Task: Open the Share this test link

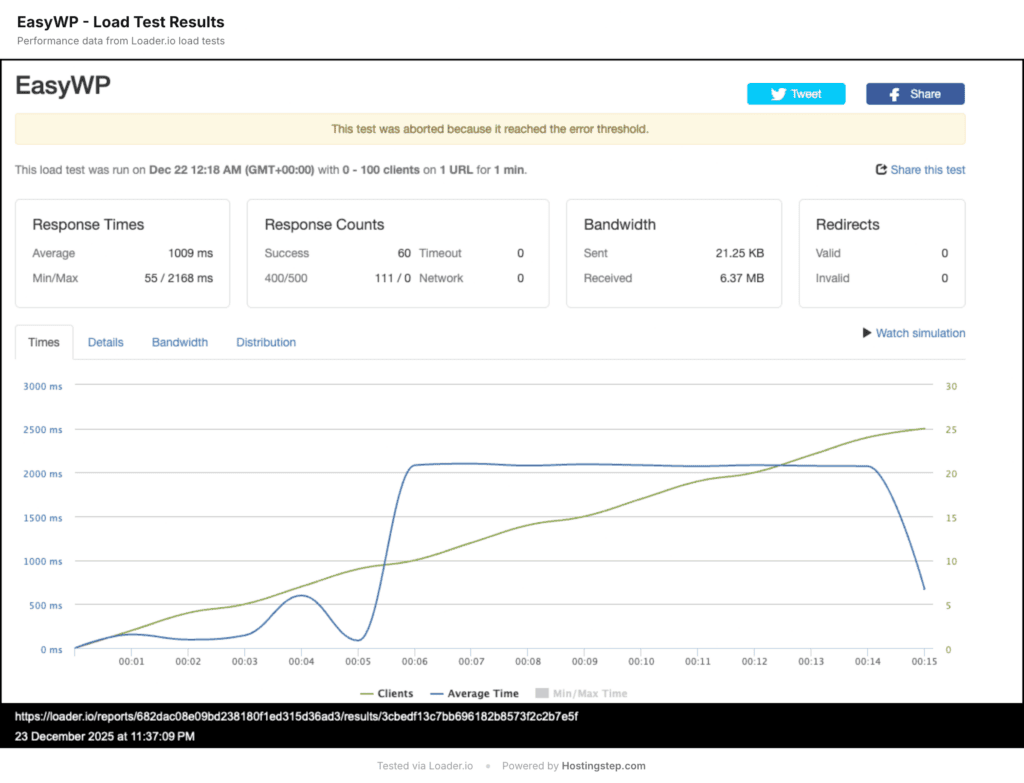Action: click(927, 170)
